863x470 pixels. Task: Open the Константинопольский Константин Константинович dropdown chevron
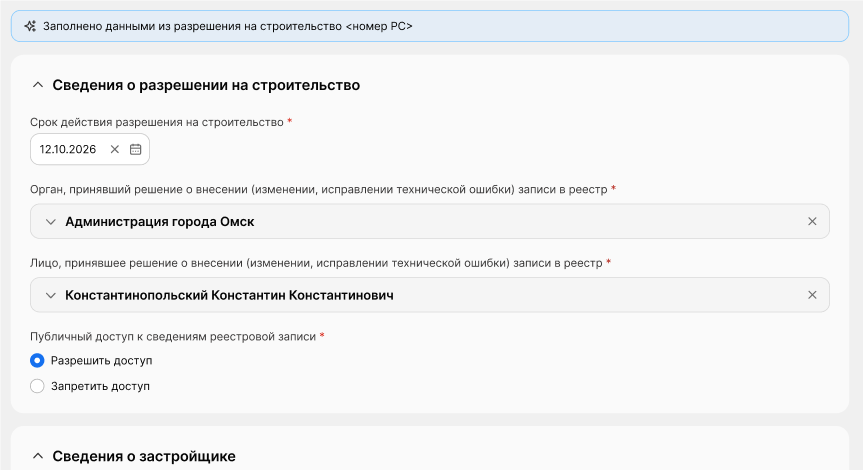coord(51,296)
